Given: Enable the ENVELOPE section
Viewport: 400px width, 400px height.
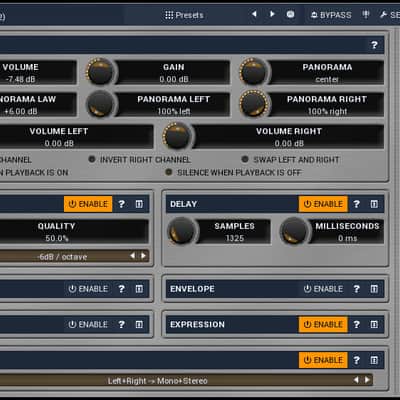Looking at the screenshot, I should [323, 289].
